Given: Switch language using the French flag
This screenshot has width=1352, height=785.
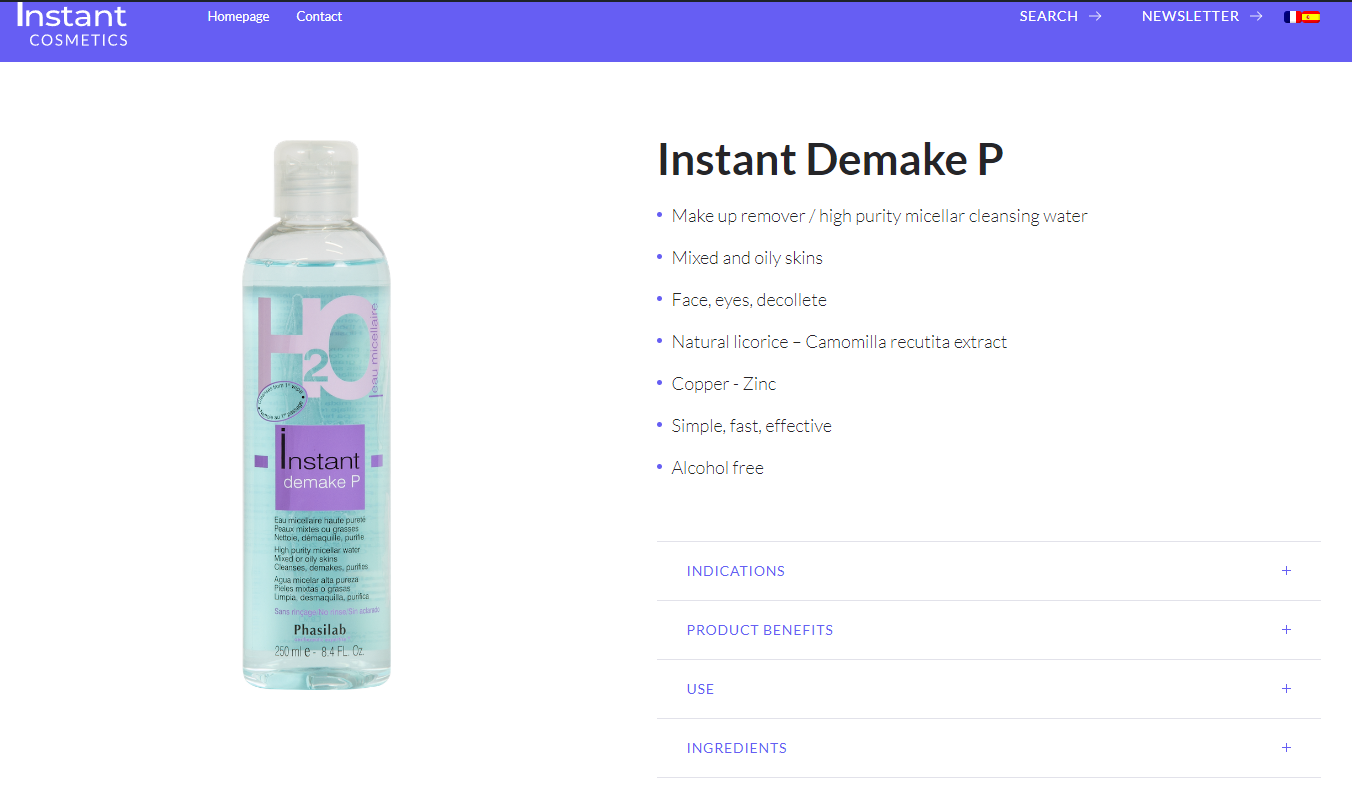Looking at the screenshot, I should click(1292, 17).
